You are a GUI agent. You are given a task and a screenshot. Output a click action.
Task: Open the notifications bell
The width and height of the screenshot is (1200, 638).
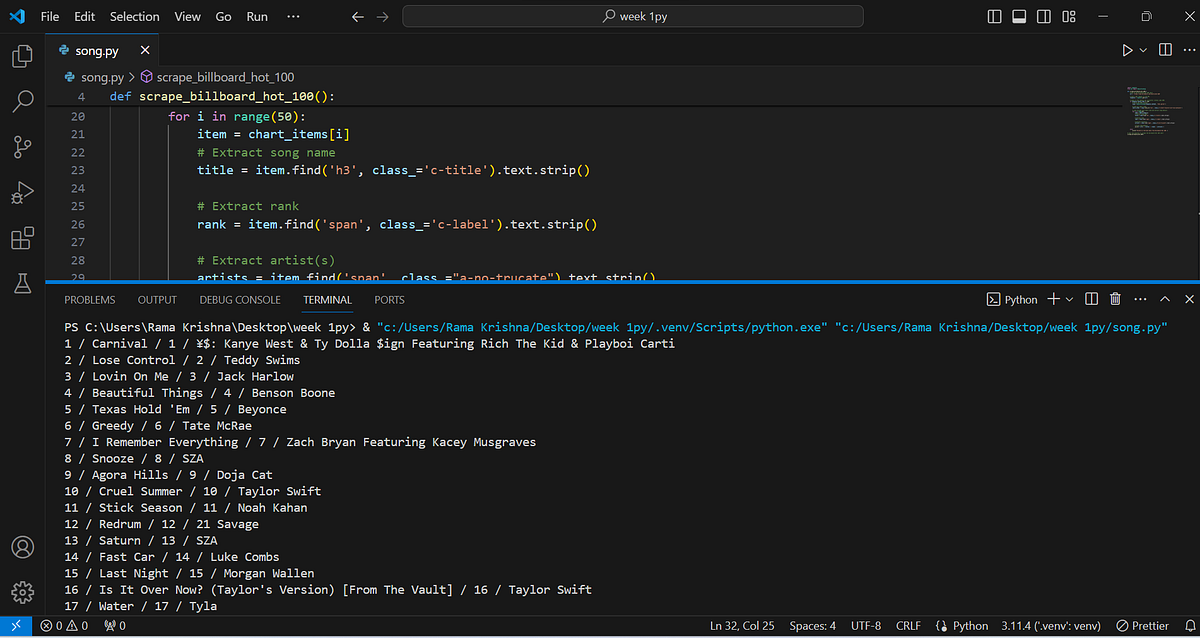pos(1190,625)
